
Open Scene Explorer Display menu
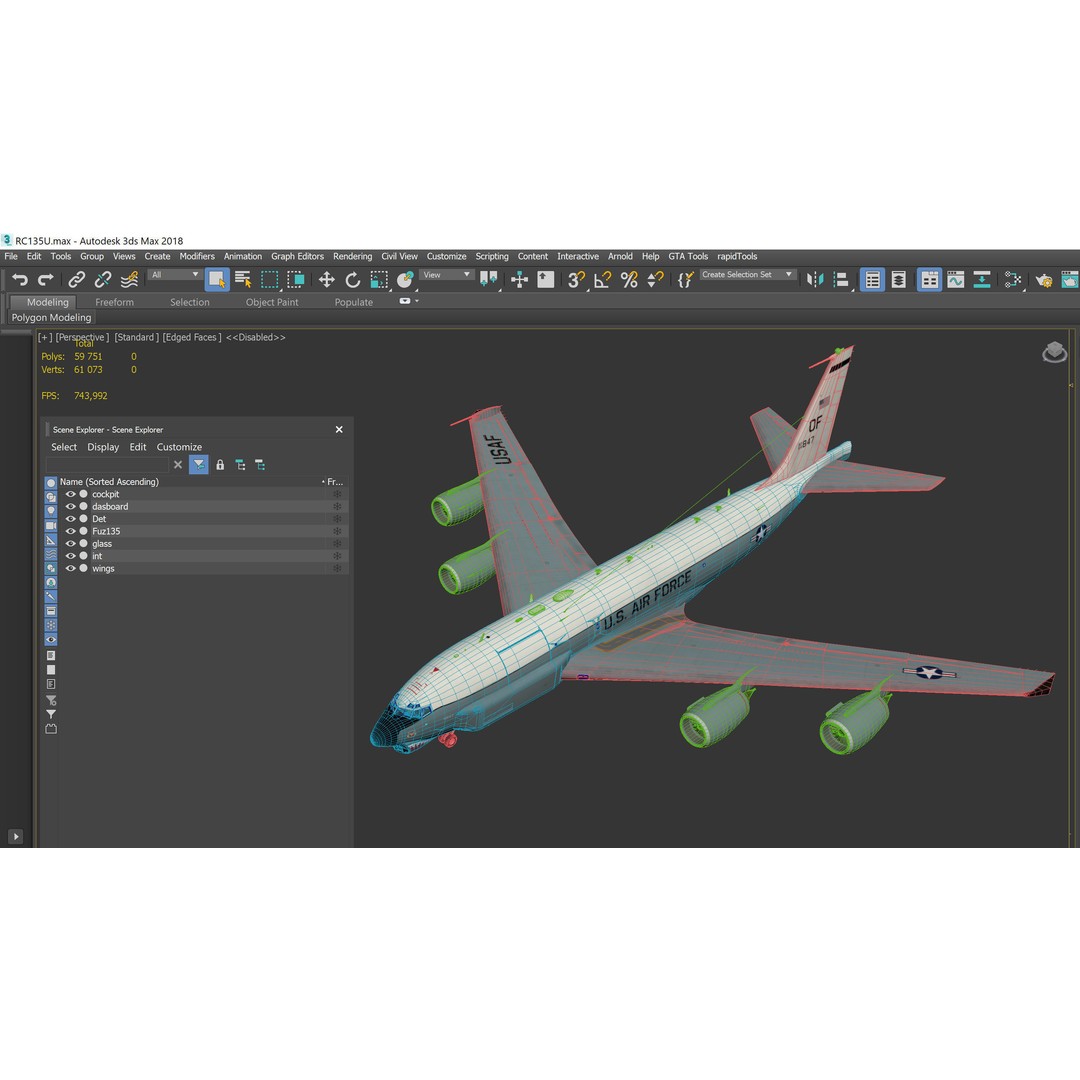coord(103,447)
